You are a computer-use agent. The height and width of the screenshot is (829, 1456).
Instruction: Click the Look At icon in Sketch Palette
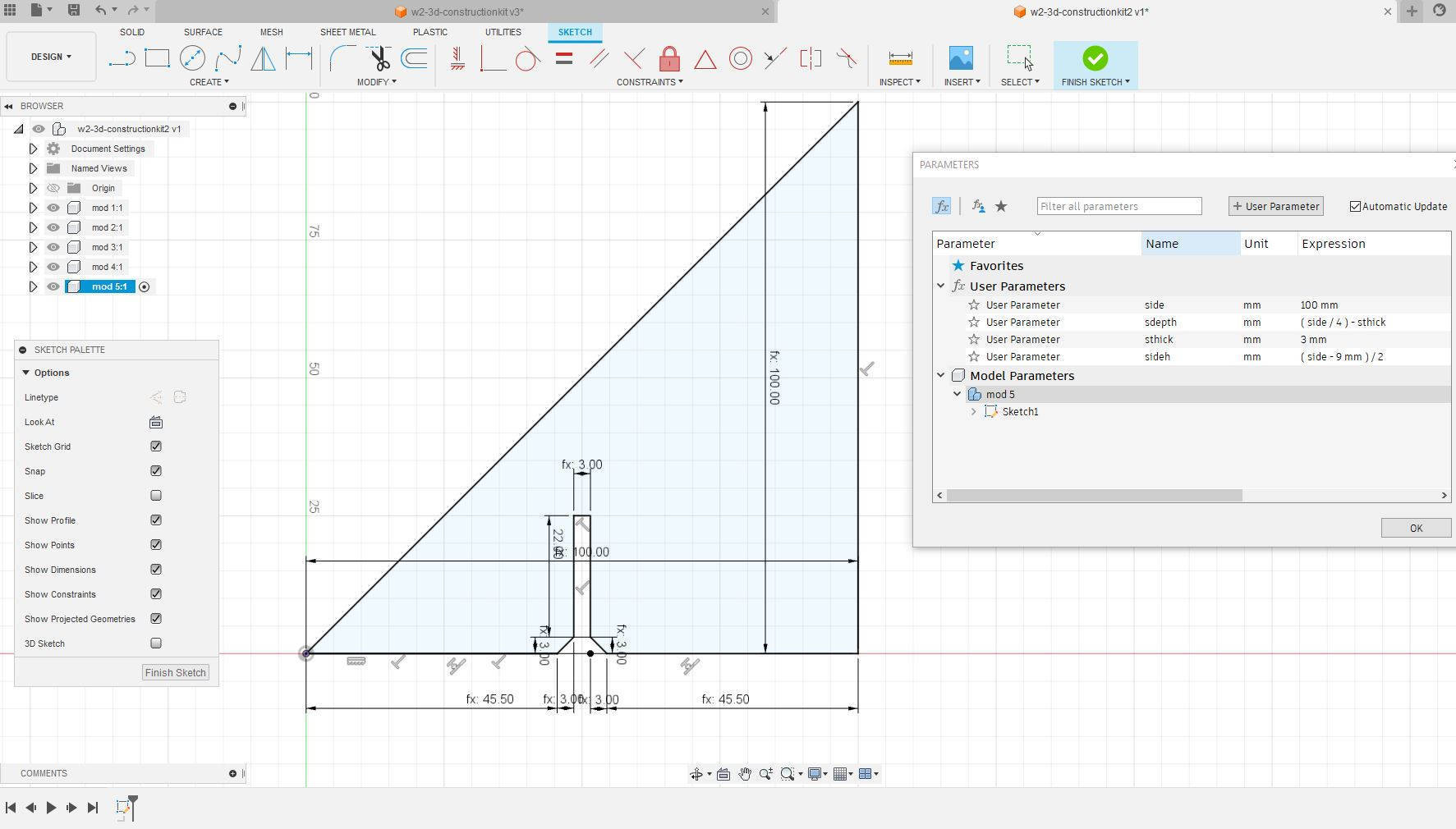(x=156, y=422)
